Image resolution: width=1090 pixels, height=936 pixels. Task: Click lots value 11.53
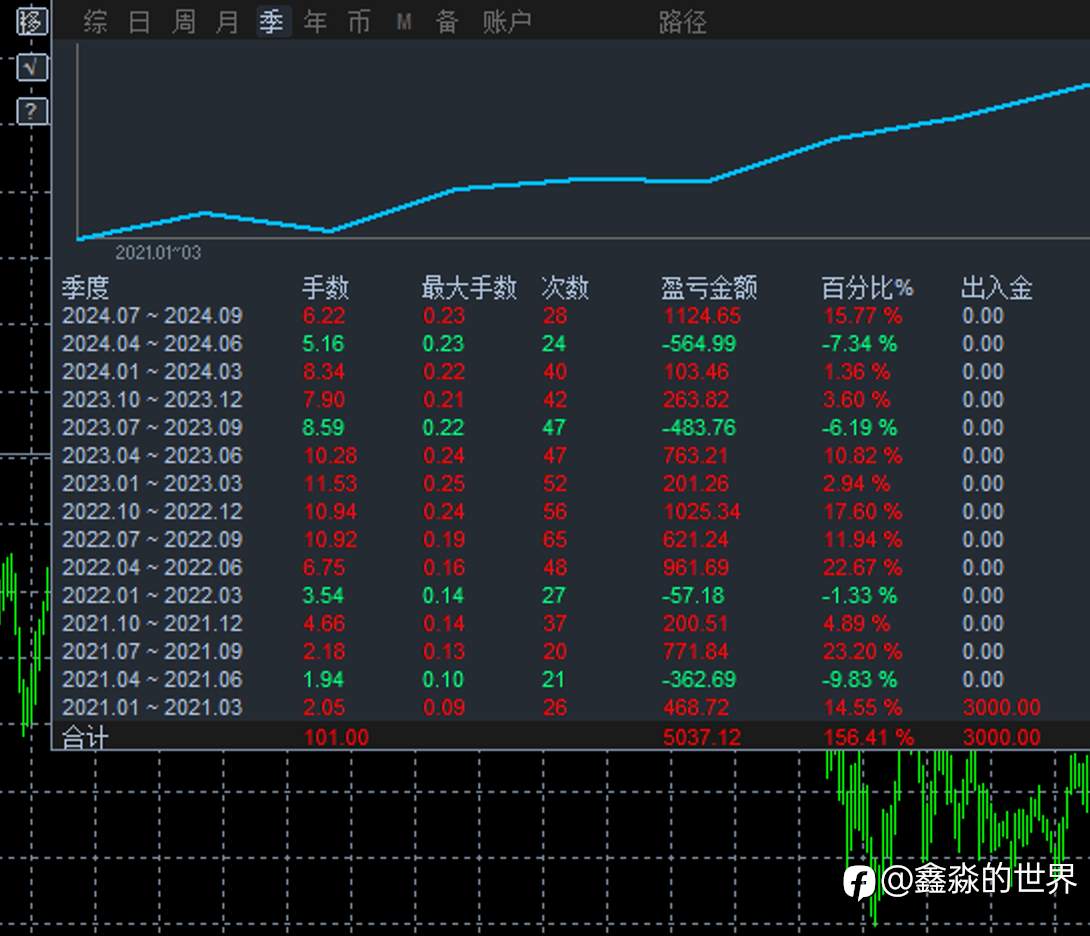click(x=330, y=483)
